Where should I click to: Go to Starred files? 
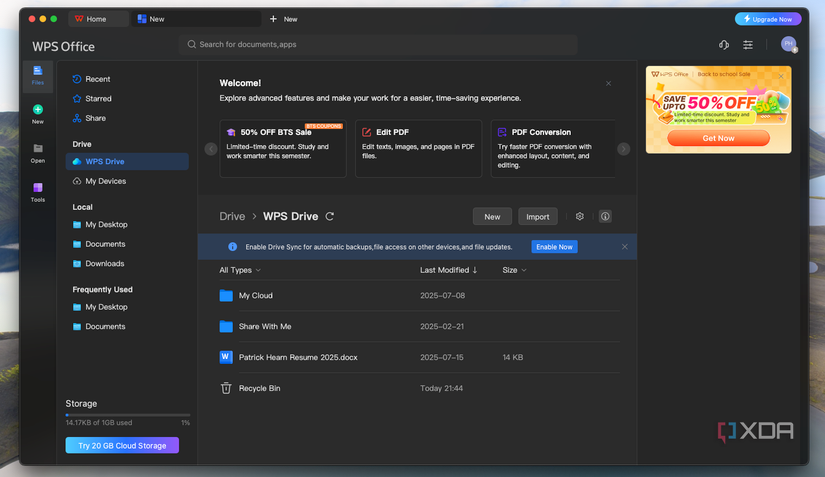tap(92, 99)
